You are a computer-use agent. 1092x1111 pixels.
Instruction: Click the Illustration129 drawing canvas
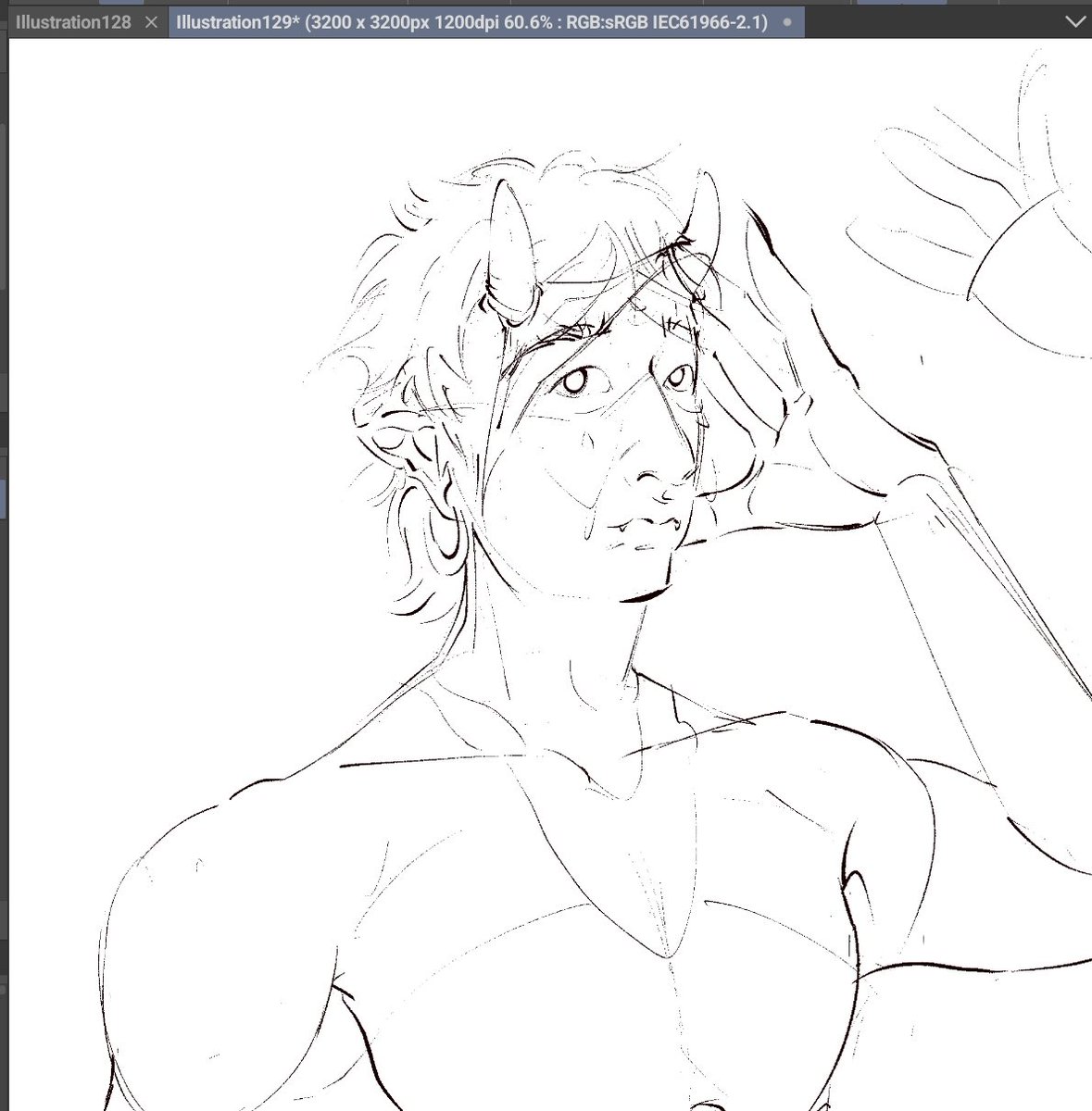pos(550,574)
